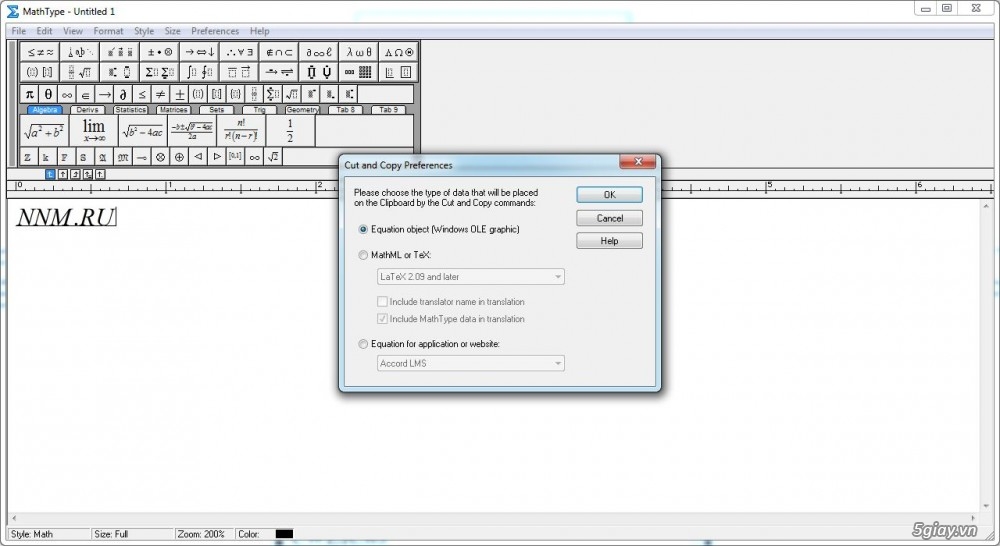Switch to the Derivs tab

tap(87, 110)
